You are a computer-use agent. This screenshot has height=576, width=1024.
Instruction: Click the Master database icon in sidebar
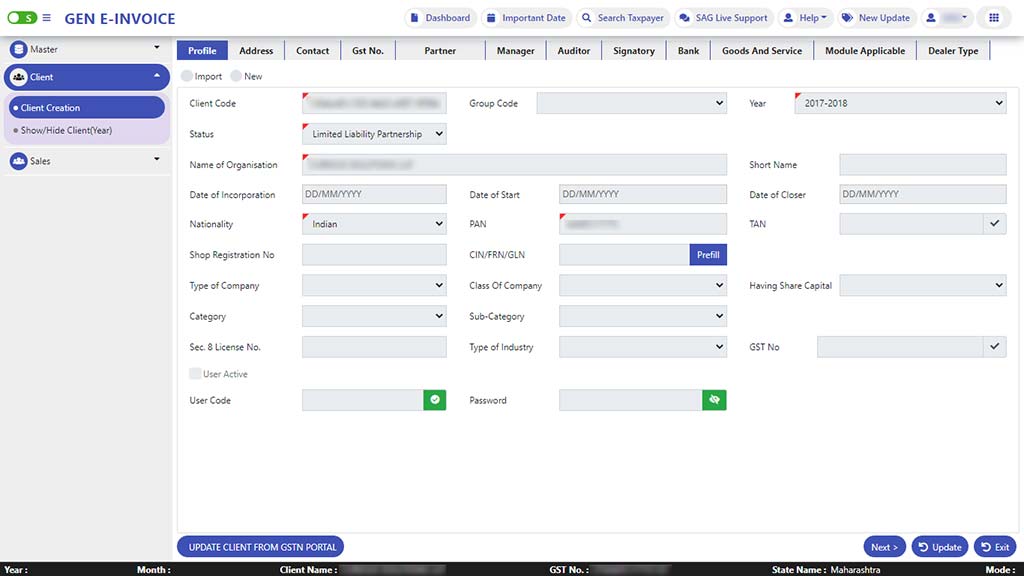(19, 49)
